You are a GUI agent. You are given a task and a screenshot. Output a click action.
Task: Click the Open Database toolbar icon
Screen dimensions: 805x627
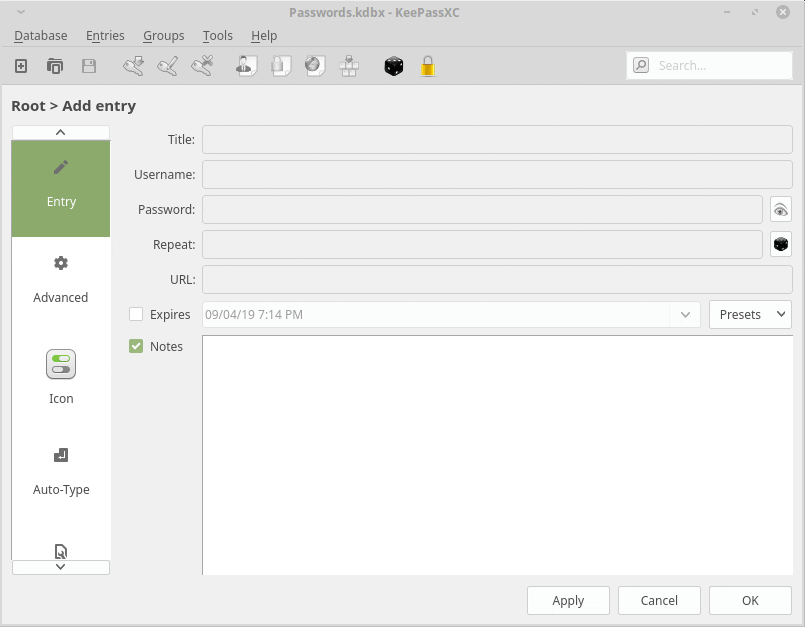(55, 66)
